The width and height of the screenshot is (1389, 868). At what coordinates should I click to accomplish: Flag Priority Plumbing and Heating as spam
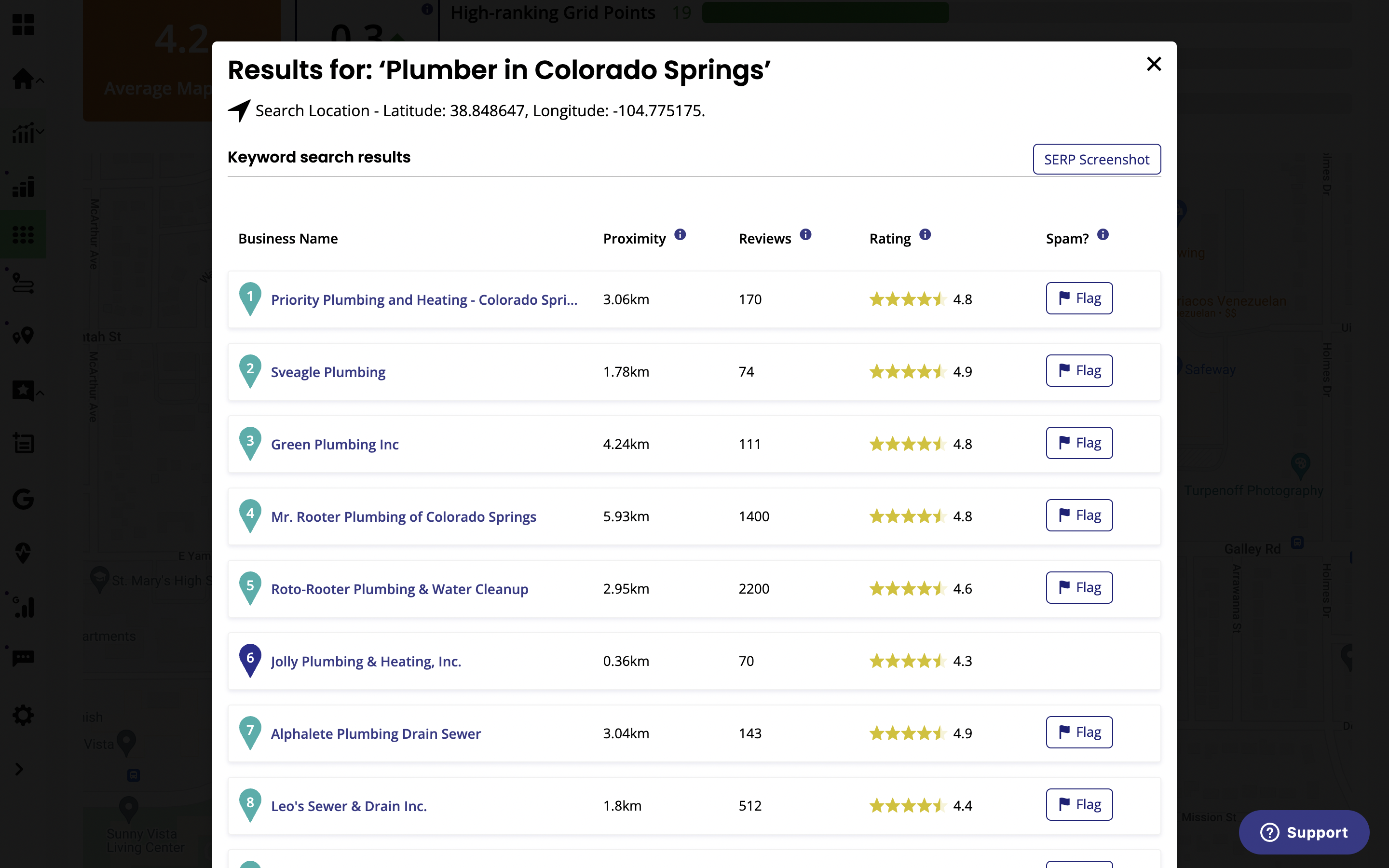click(1079, 298)
